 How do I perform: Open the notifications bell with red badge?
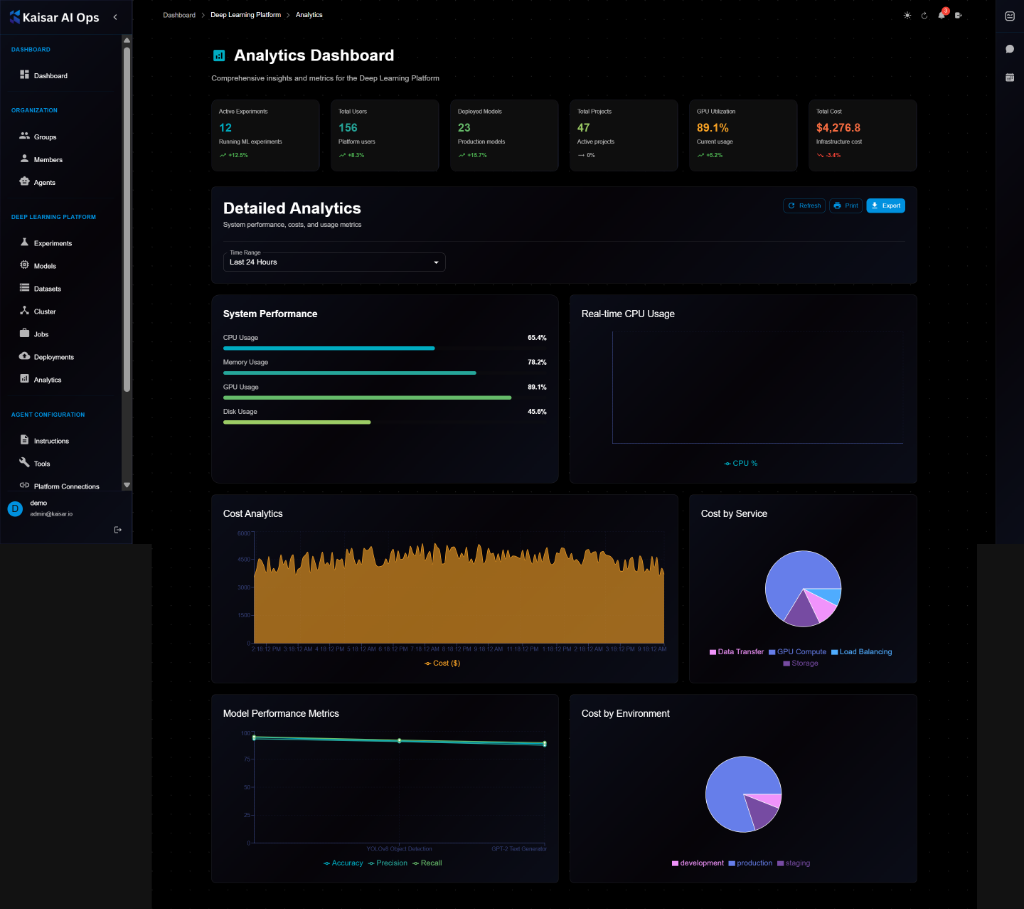[940, 15]
